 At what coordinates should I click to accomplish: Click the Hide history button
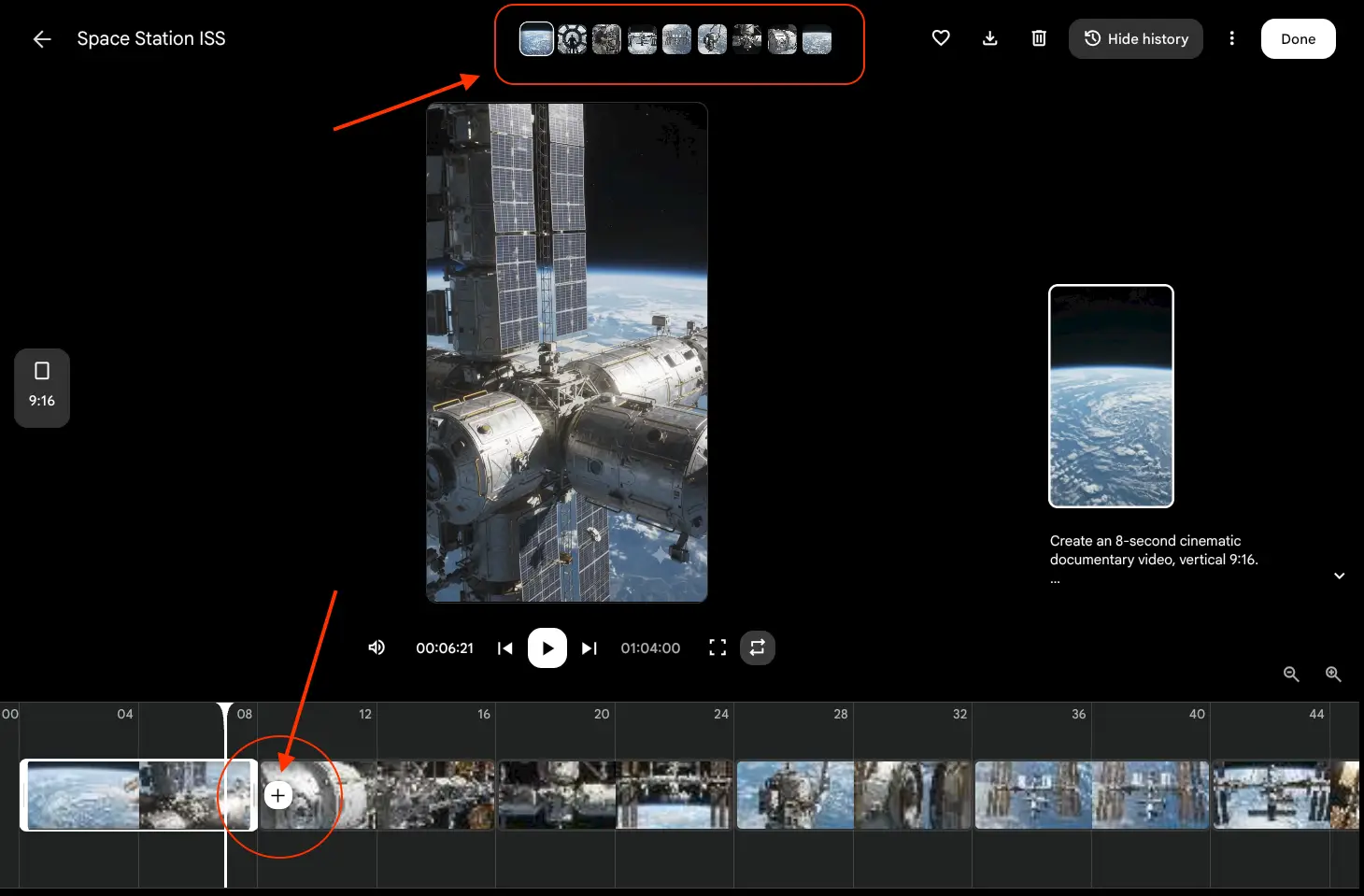(x=1136, y=38)
